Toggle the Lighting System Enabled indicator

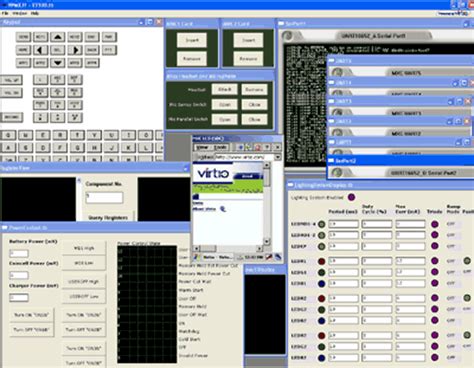coord(351,197)
